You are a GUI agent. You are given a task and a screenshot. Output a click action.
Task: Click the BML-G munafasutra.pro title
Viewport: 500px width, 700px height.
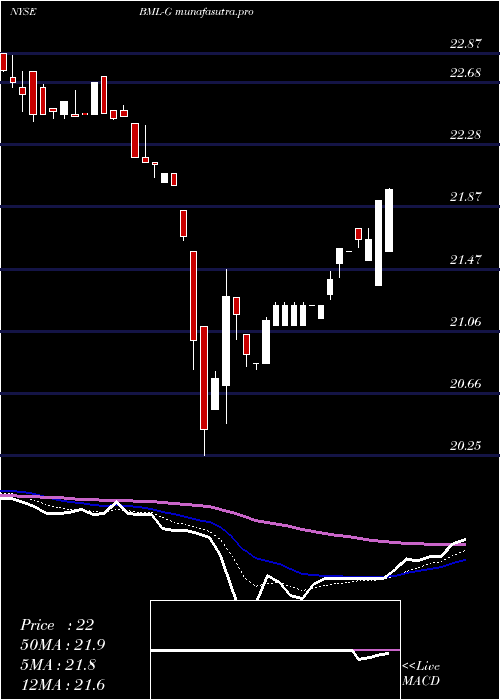click(x=196, y=12)
